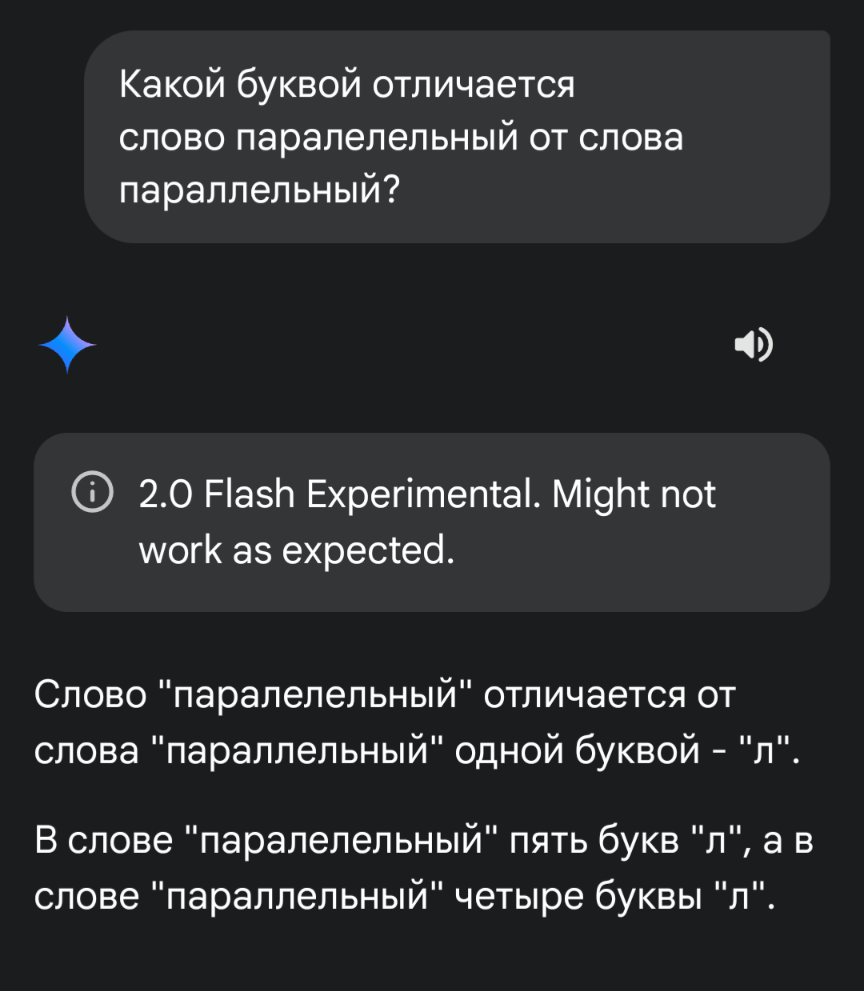Click "Might not" in the experimental notice
Viewport: 864px width, 991px height.
pos(634,494)
